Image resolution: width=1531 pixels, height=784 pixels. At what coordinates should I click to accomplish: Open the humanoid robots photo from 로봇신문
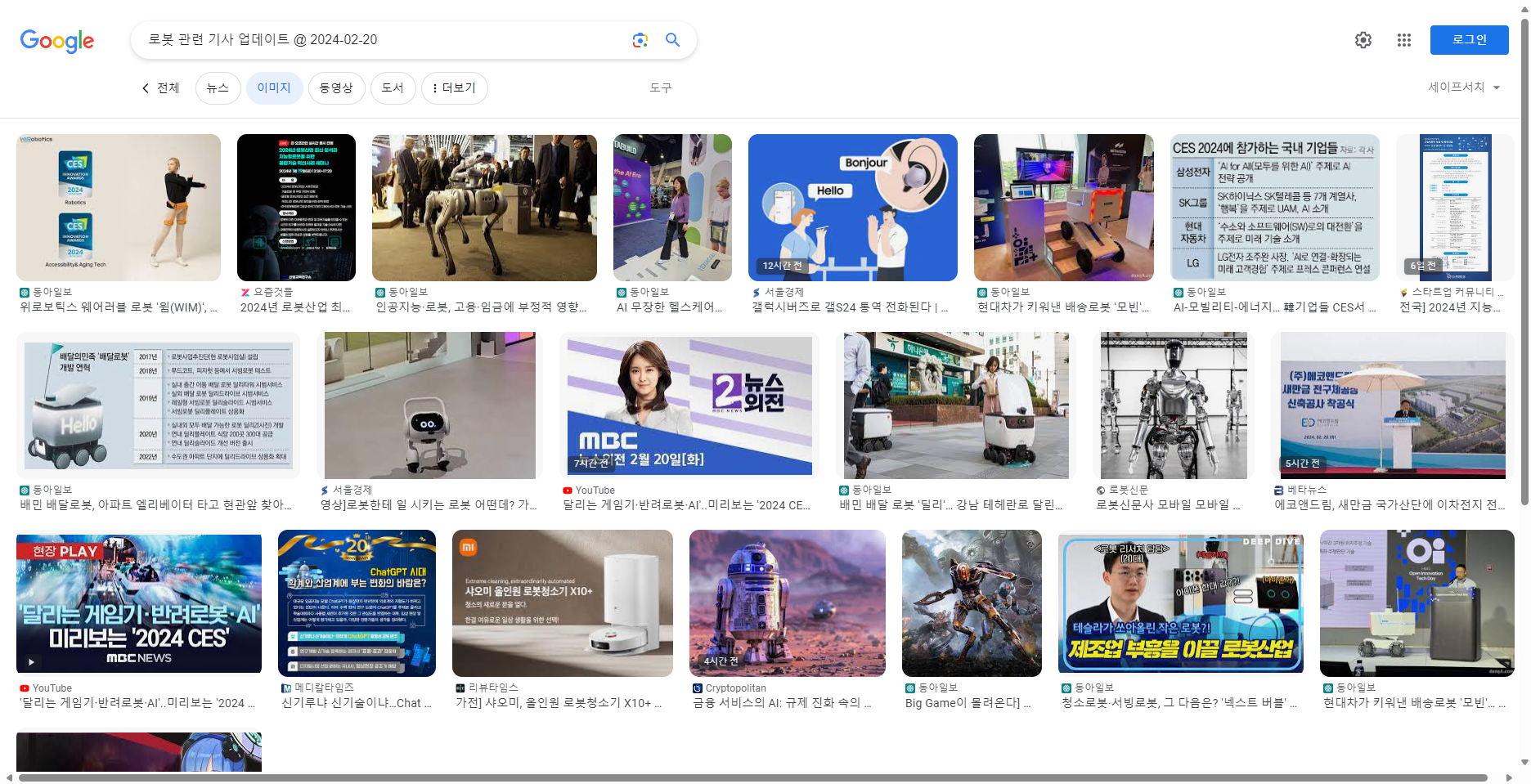pos(1174,405)
